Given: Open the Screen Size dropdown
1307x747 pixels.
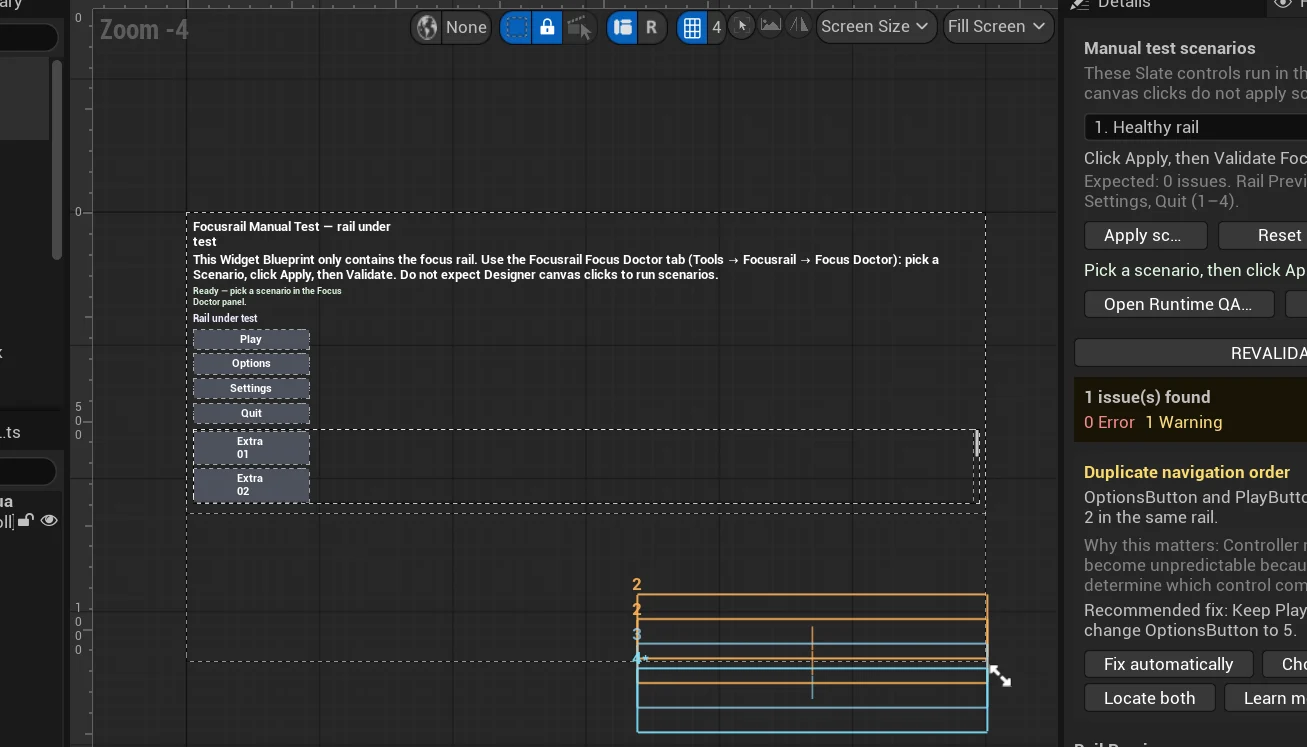Looking at the screenshot, I should point(875,26).
